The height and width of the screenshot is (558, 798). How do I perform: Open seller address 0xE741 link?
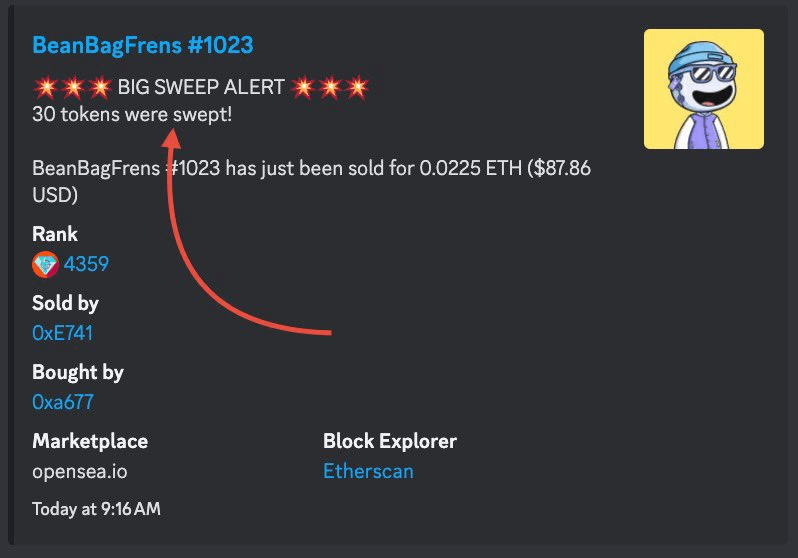pos(64,333)
